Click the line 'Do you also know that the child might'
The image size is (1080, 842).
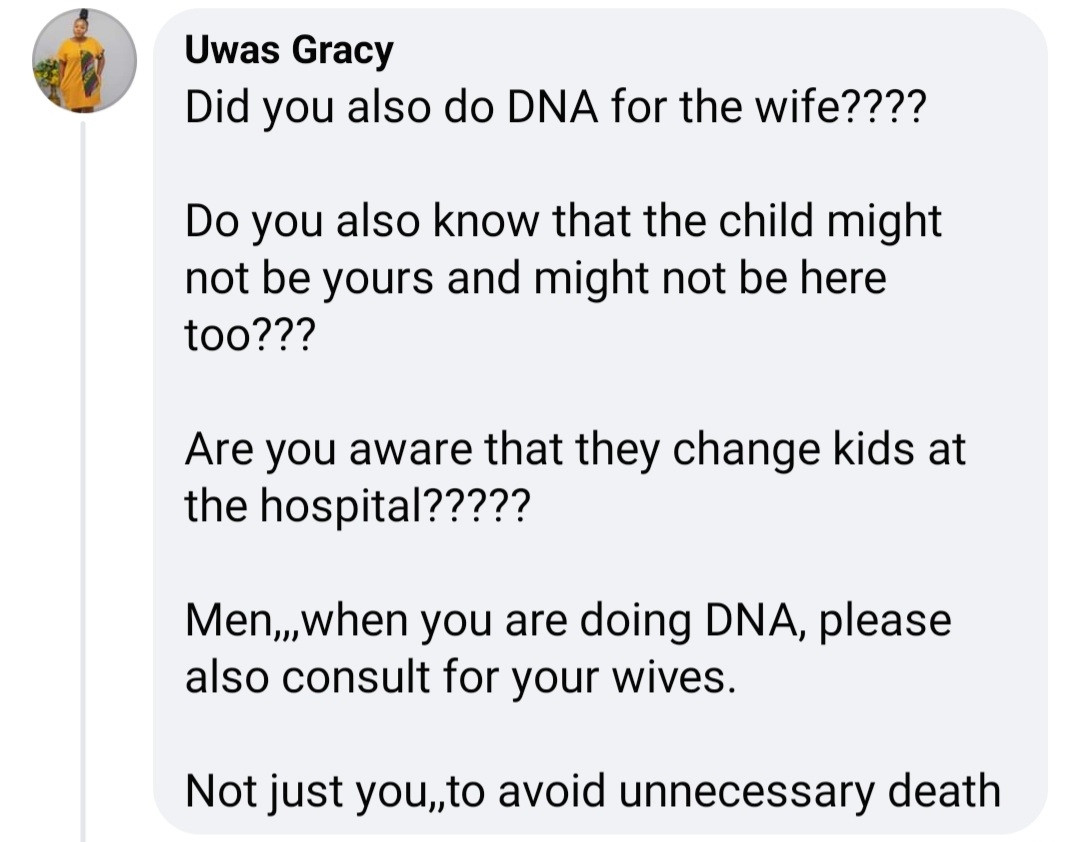tap(563, 222)
